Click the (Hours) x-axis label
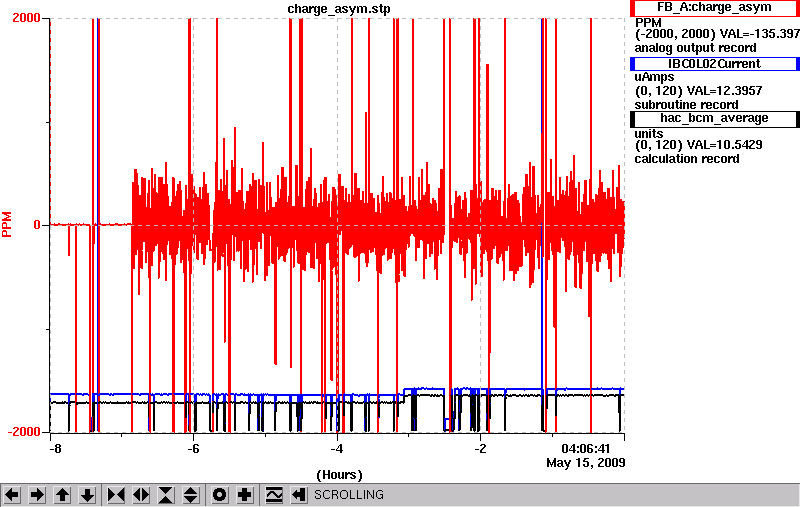Image resolution: width=800 pixels, height=507 pixels. [339, 475]
